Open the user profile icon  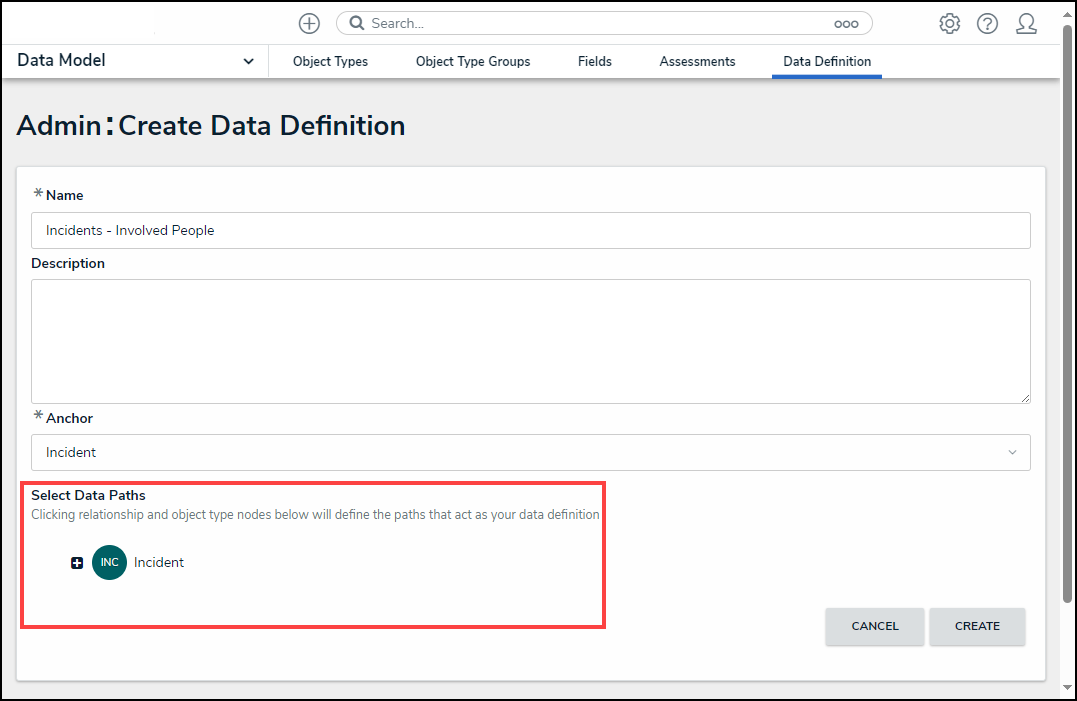(x=1026, y=24)
